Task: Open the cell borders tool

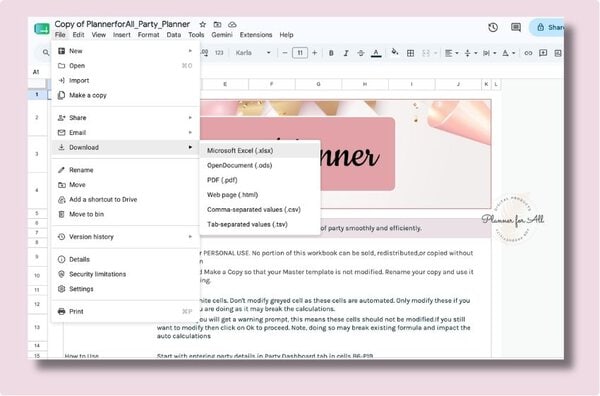Action: [x=411, y=53]
